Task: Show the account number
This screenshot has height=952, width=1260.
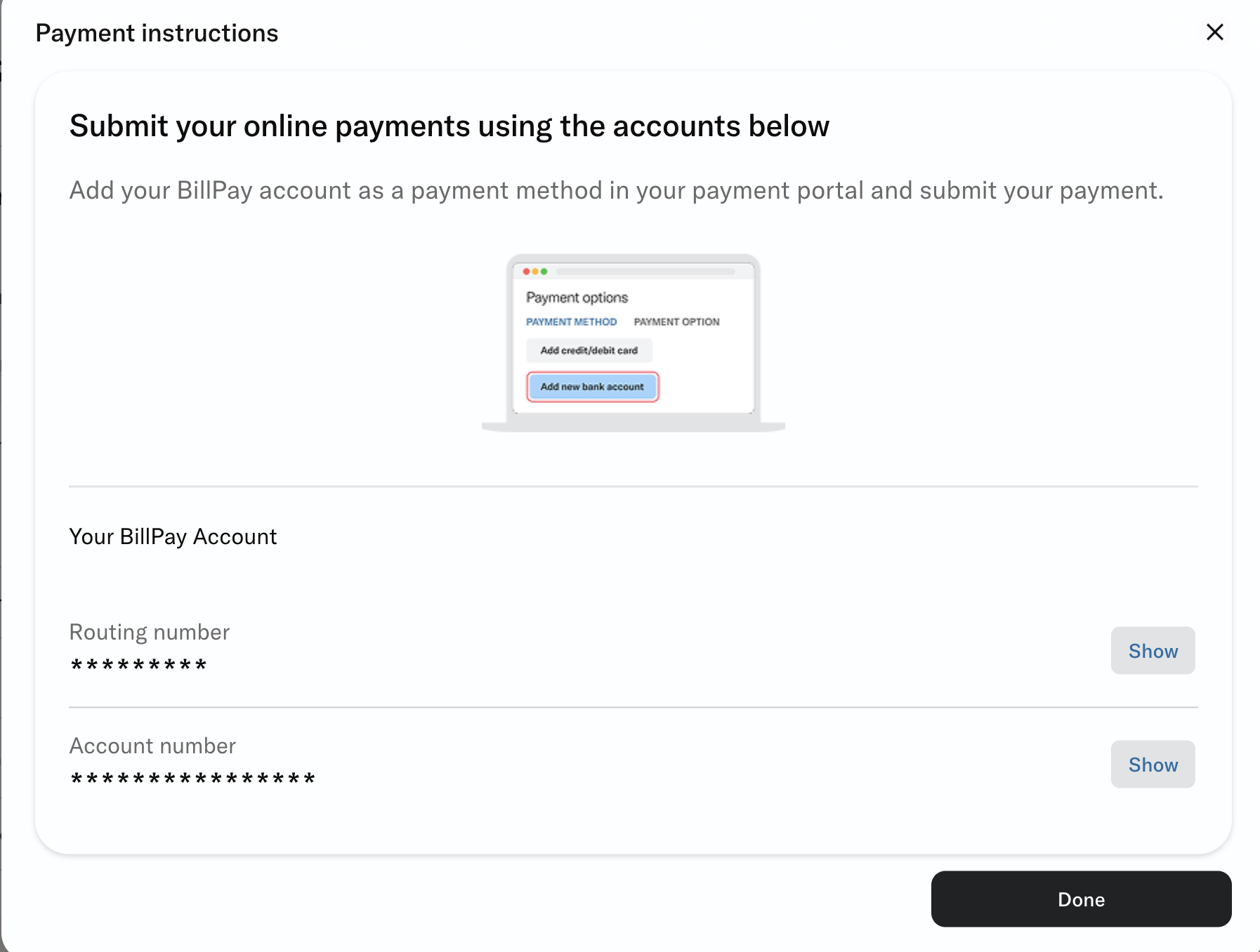Action: [1152, 765]
